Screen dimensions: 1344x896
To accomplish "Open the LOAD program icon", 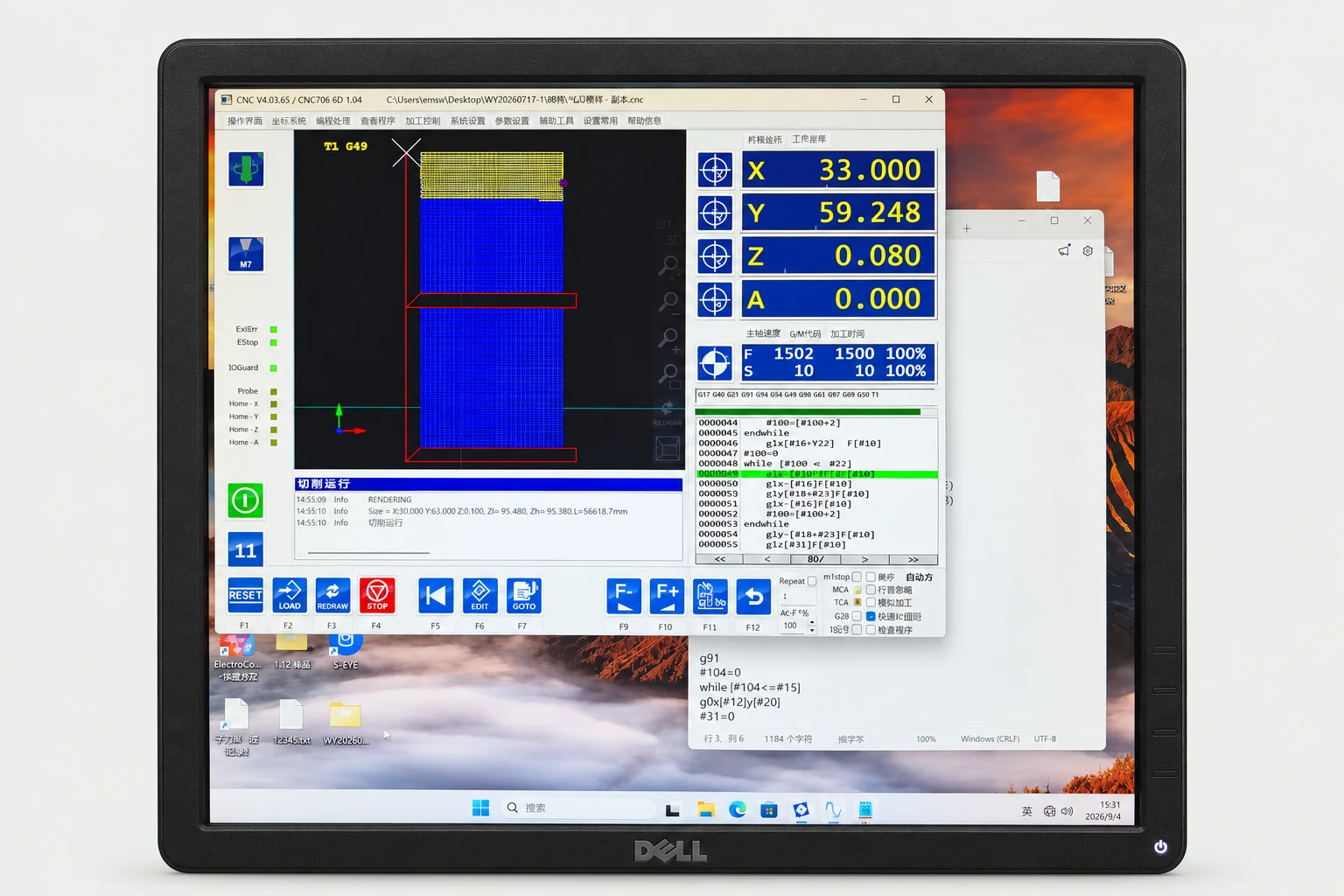I will (289, 595).
